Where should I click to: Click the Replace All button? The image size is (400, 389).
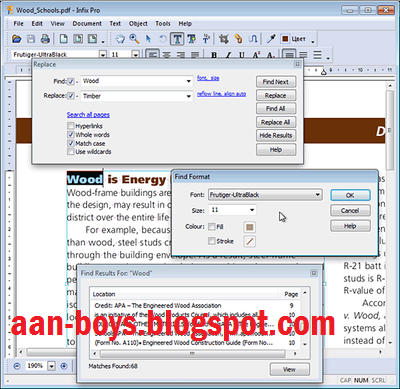(276, 122)
